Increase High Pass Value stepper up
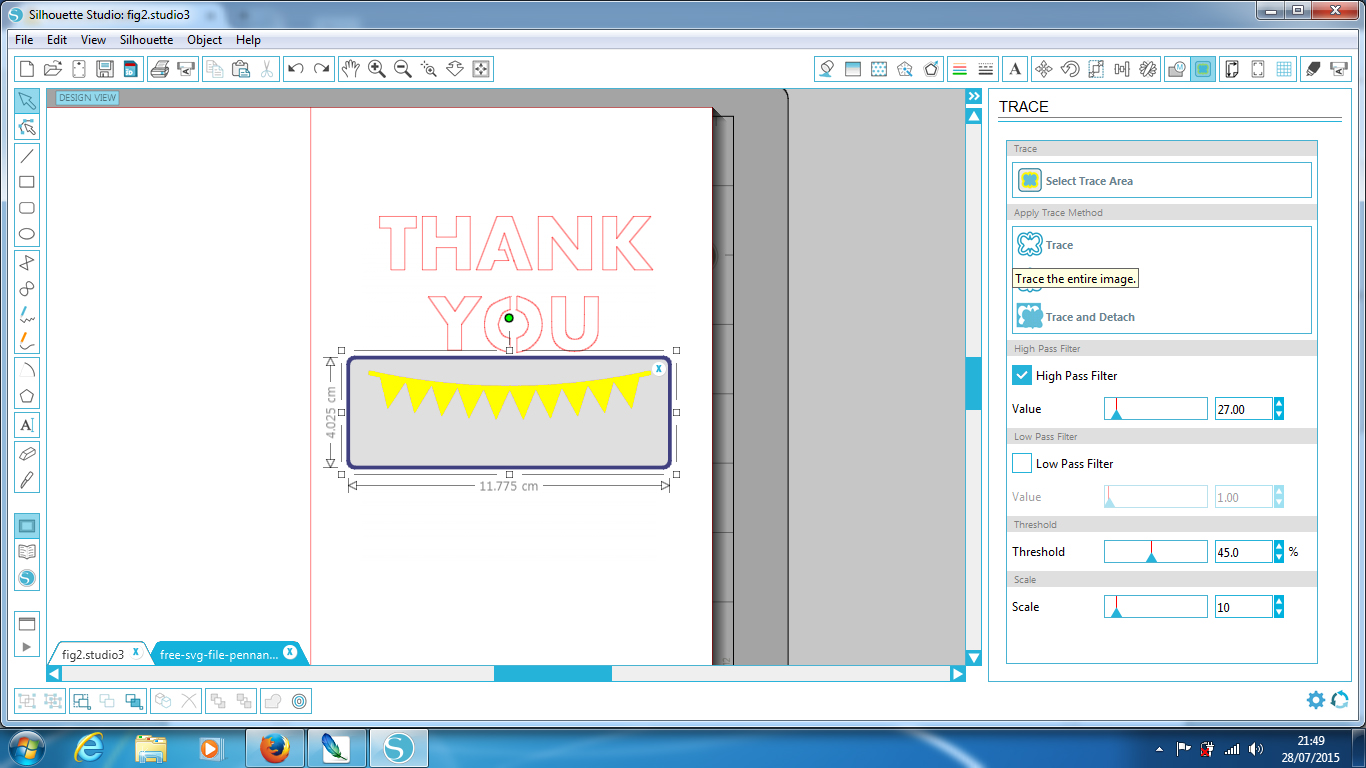Viewport: 1366px width, 768px height. tap(1279, 403)
